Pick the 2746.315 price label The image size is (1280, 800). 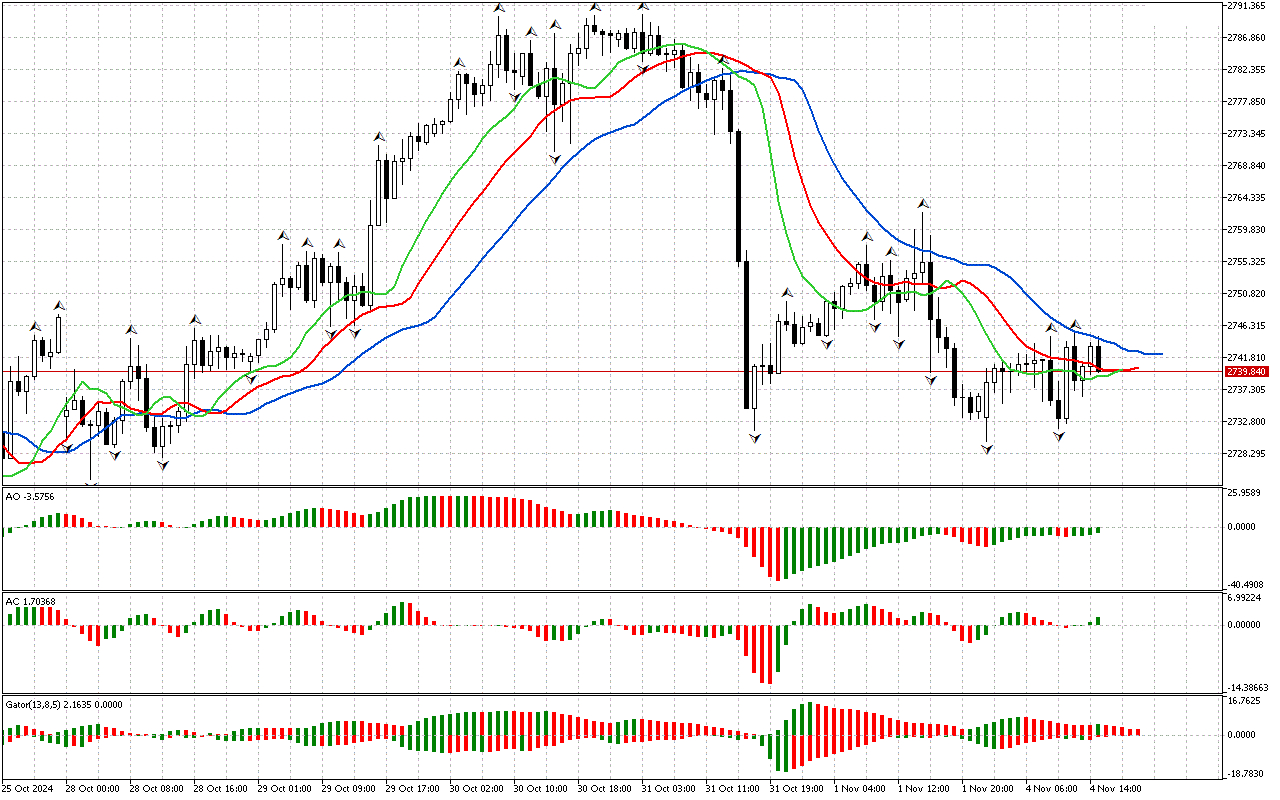pos(1245,326)
